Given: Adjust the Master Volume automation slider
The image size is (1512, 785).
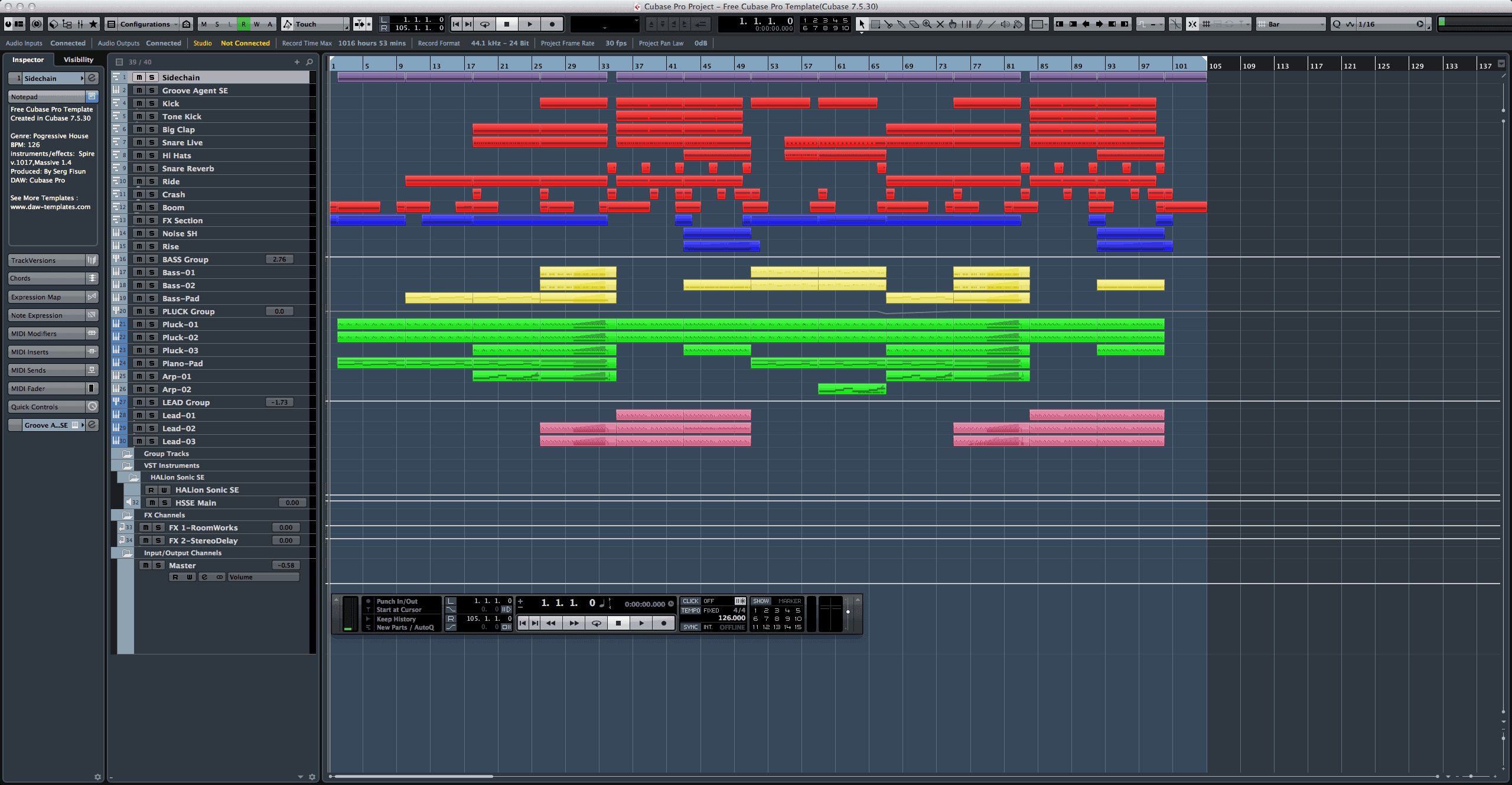Looking at the screenshot, I should (x=263, y=577).
